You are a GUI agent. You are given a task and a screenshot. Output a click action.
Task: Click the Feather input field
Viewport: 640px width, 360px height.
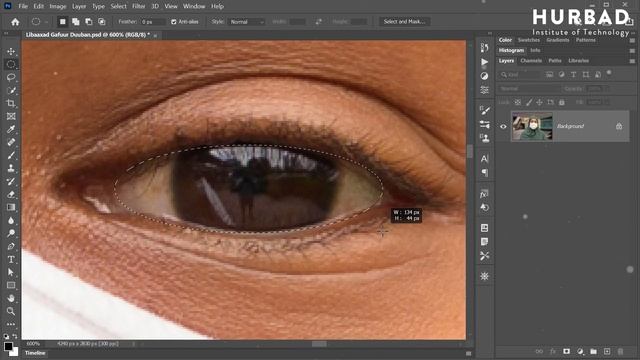[x=153, y=22]
